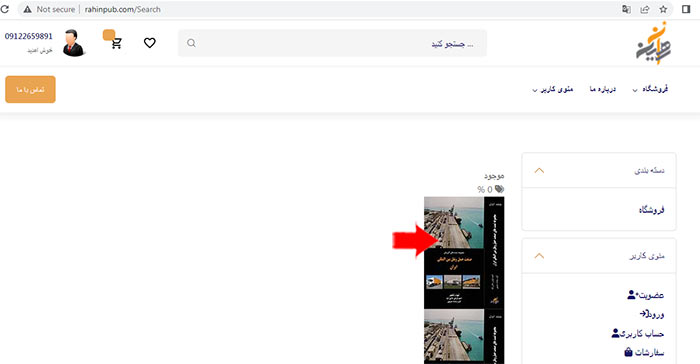Open the book cover thumbnail
700x364 pixels.
click(464, 252)
